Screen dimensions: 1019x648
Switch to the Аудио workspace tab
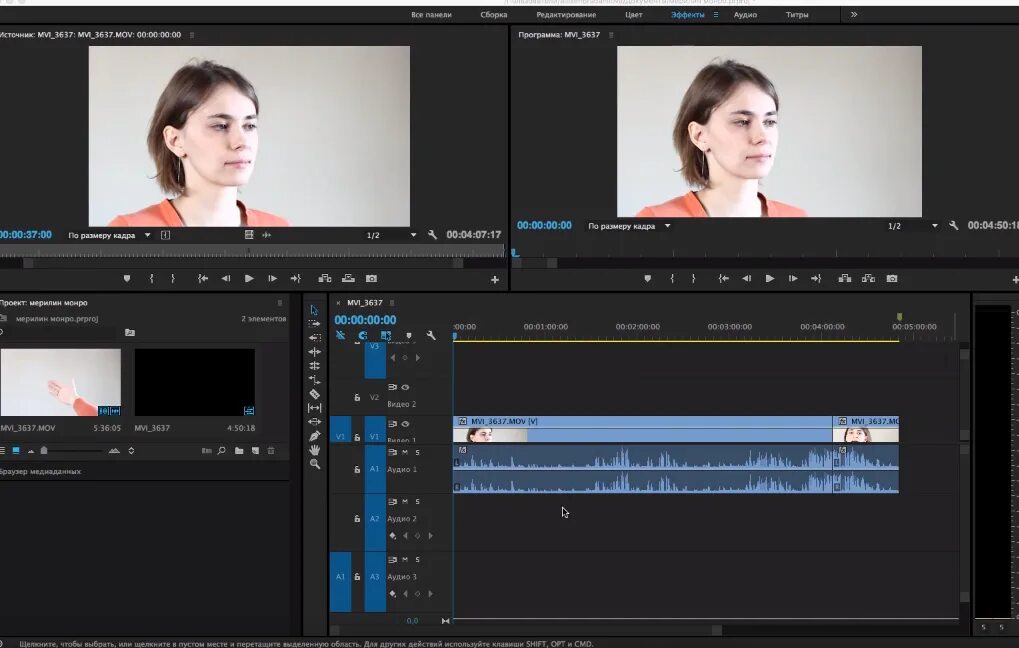(x=745, y=15)
